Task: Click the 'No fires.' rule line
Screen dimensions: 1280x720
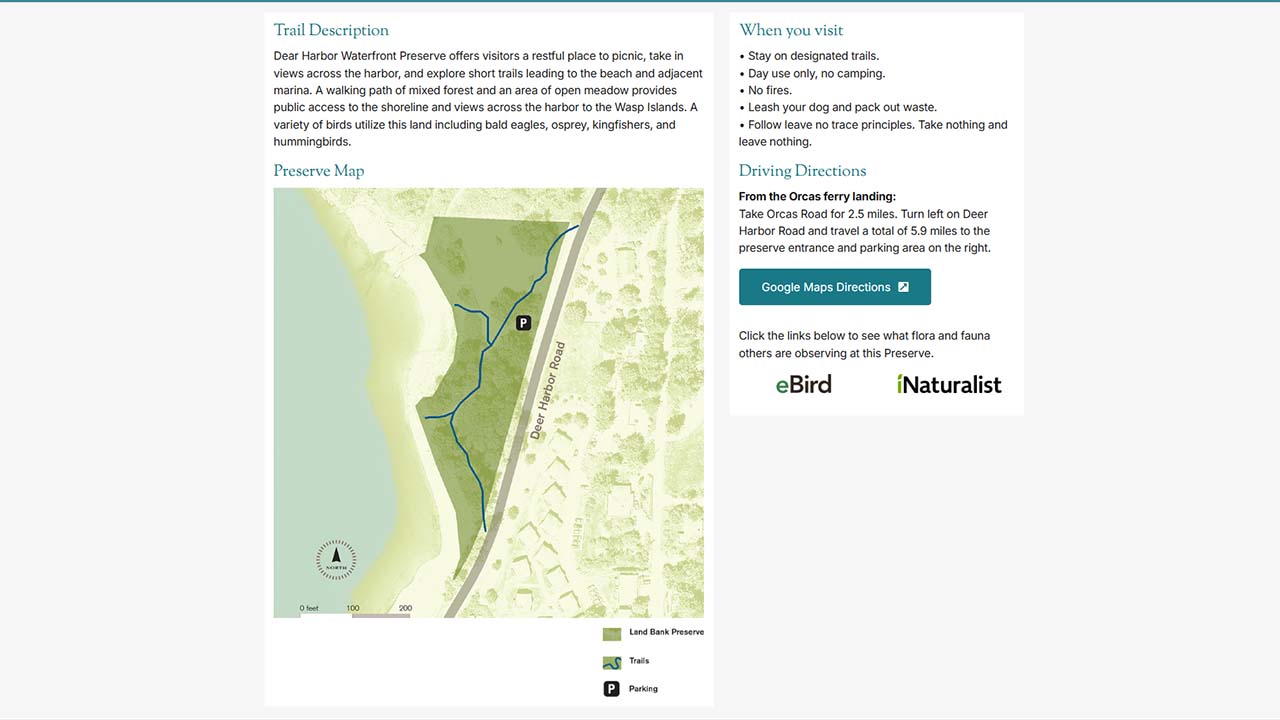Action: (769, 91)
